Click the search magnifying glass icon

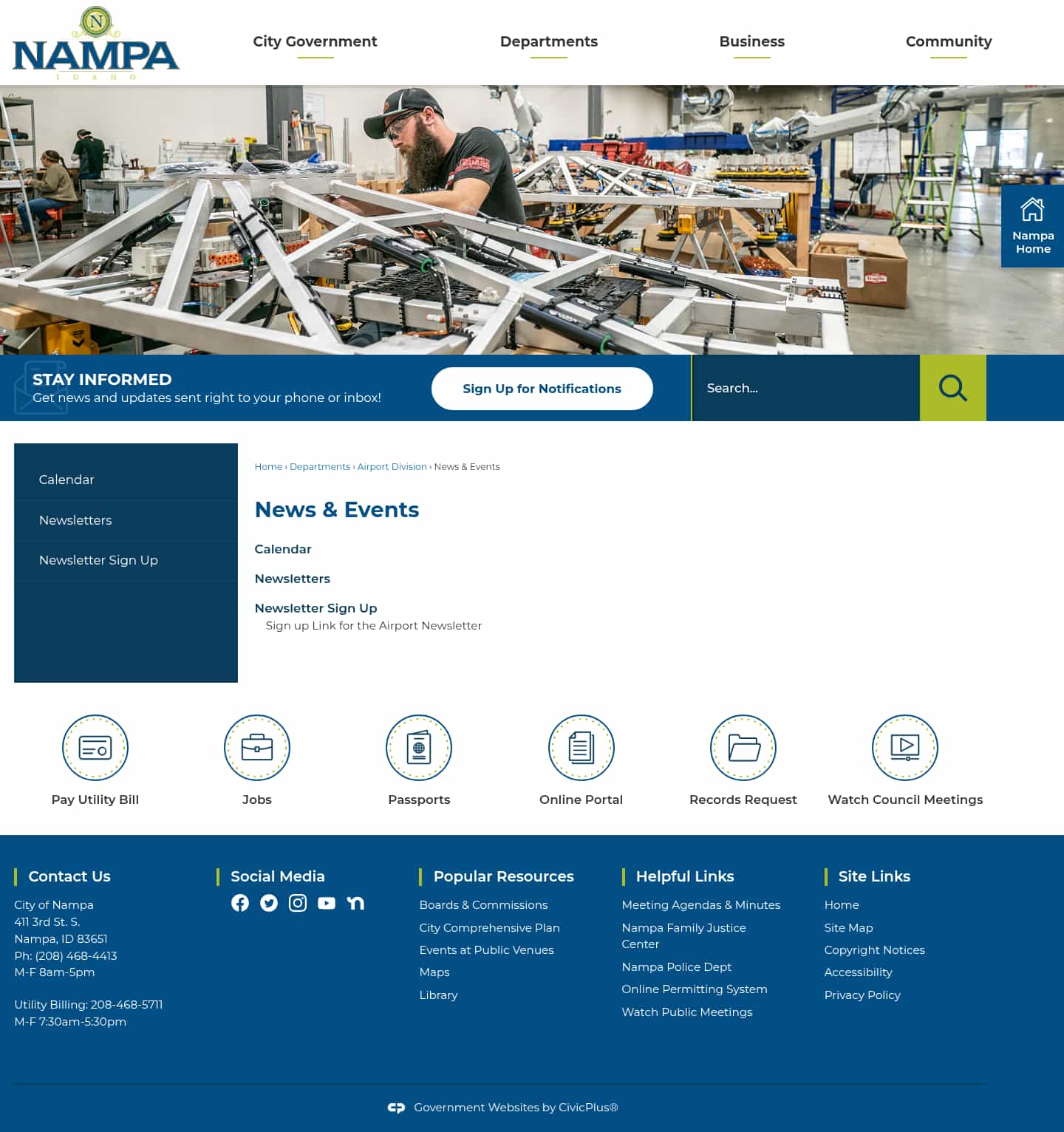tap(952, 388)
